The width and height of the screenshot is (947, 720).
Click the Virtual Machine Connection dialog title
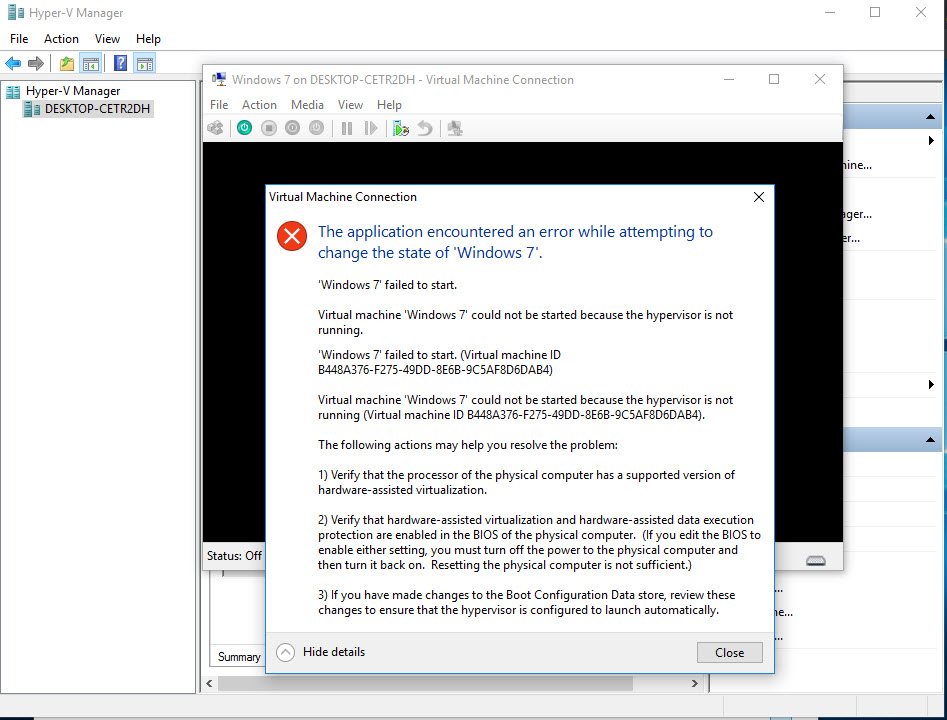[343, 197]
